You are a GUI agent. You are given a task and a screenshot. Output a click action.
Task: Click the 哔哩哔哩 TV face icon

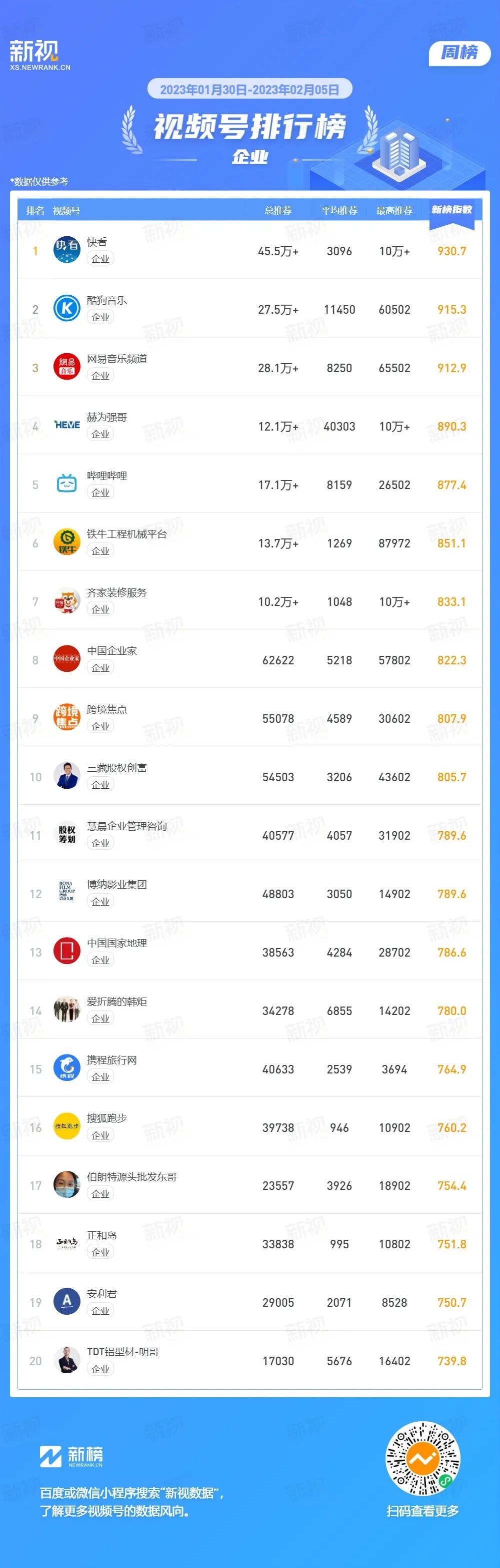coord(67,484)
